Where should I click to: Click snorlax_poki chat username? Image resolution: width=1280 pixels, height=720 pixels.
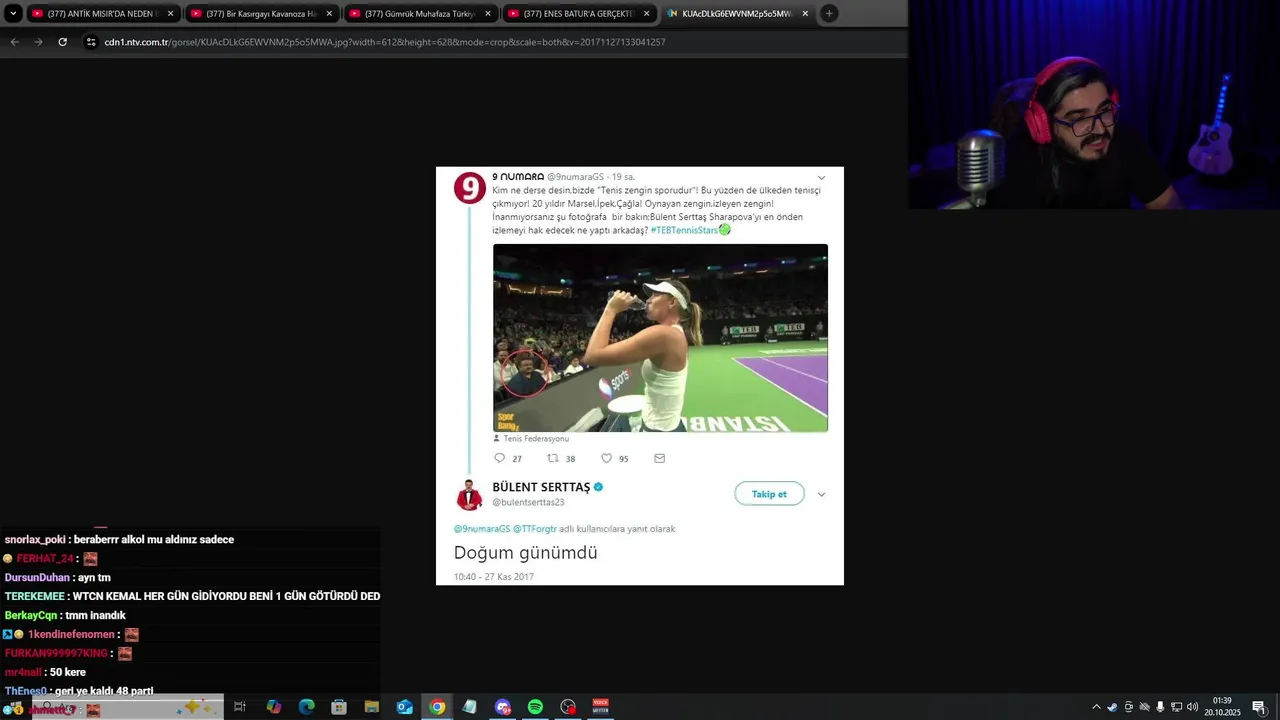pos(35,540)
